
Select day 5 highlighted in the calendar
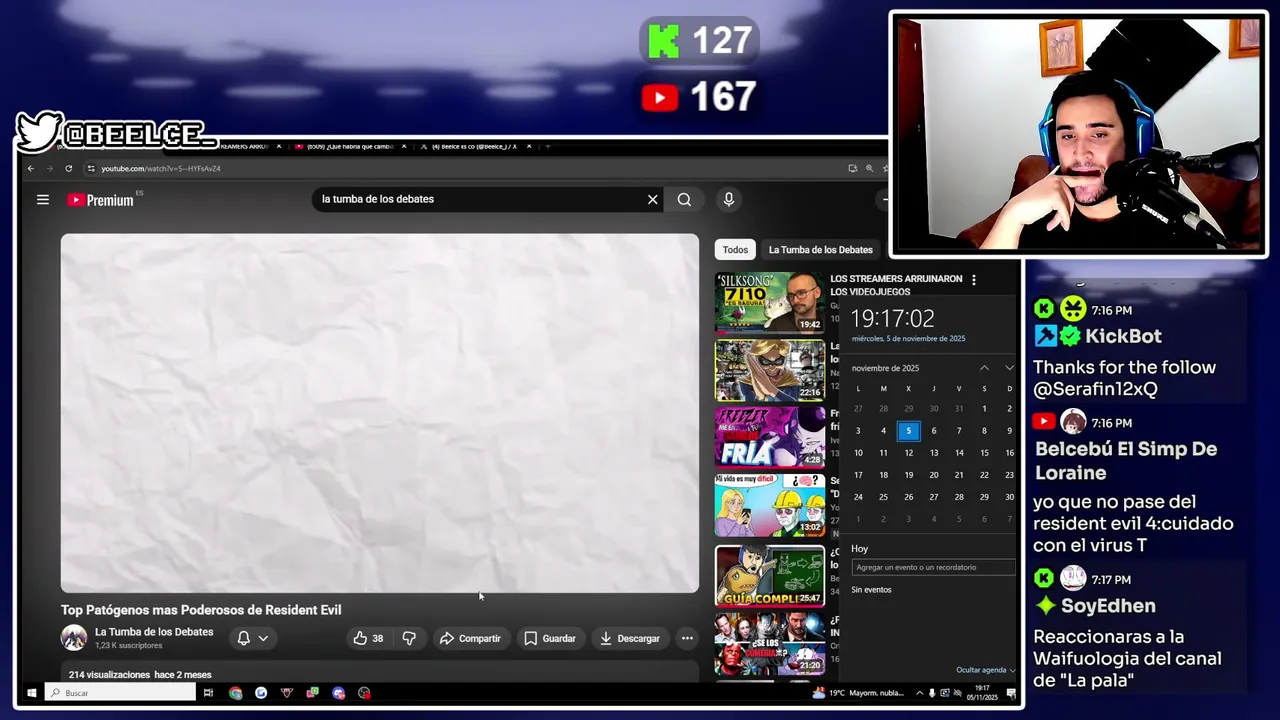(x=908, y=431)
